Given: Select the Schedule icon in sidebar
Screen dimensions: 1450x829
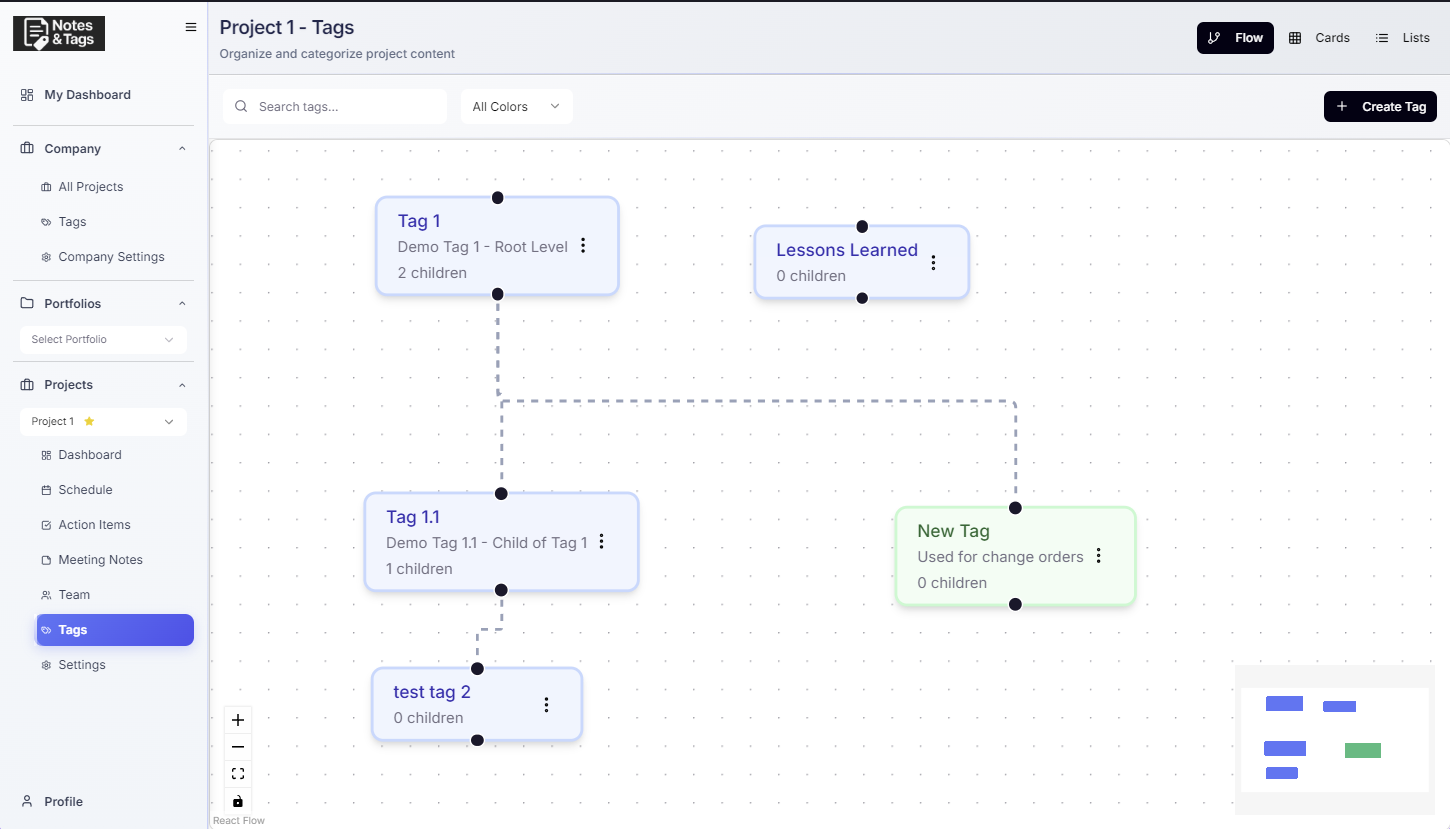Looking at the screenshot, I should point(44,489).
